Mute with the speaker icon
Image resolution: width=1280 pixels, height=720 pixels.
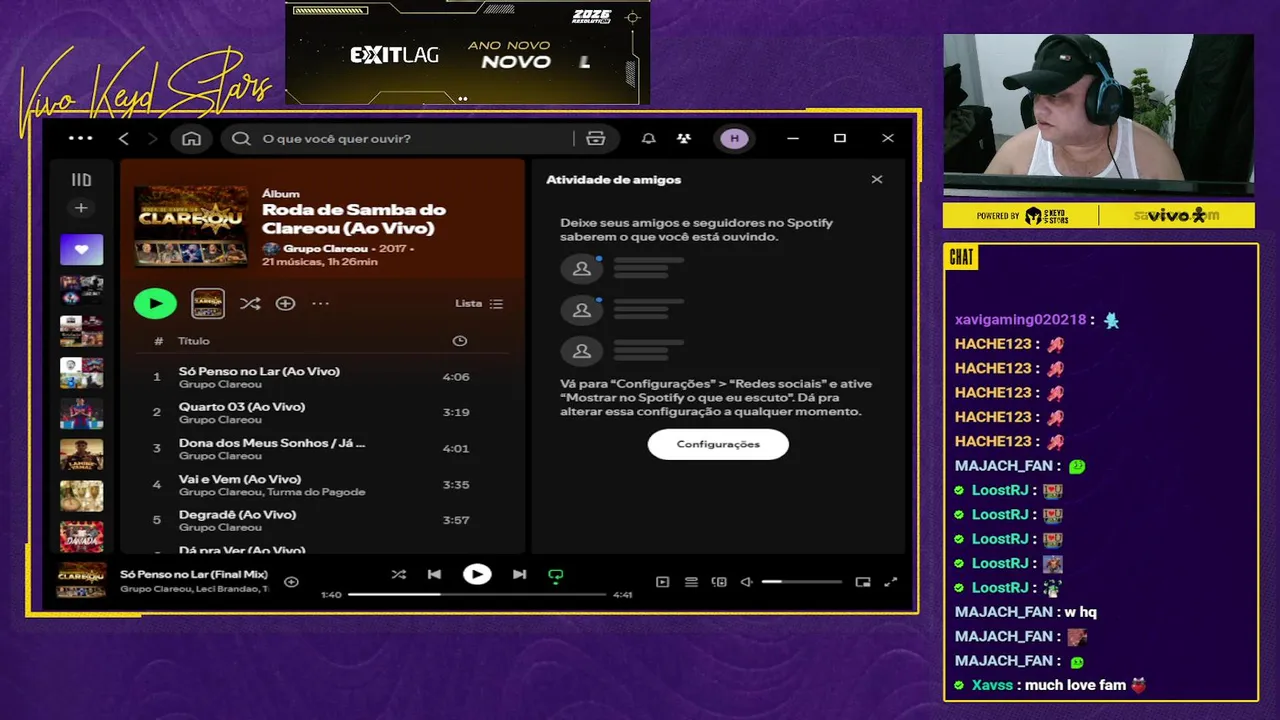[746, 582]
